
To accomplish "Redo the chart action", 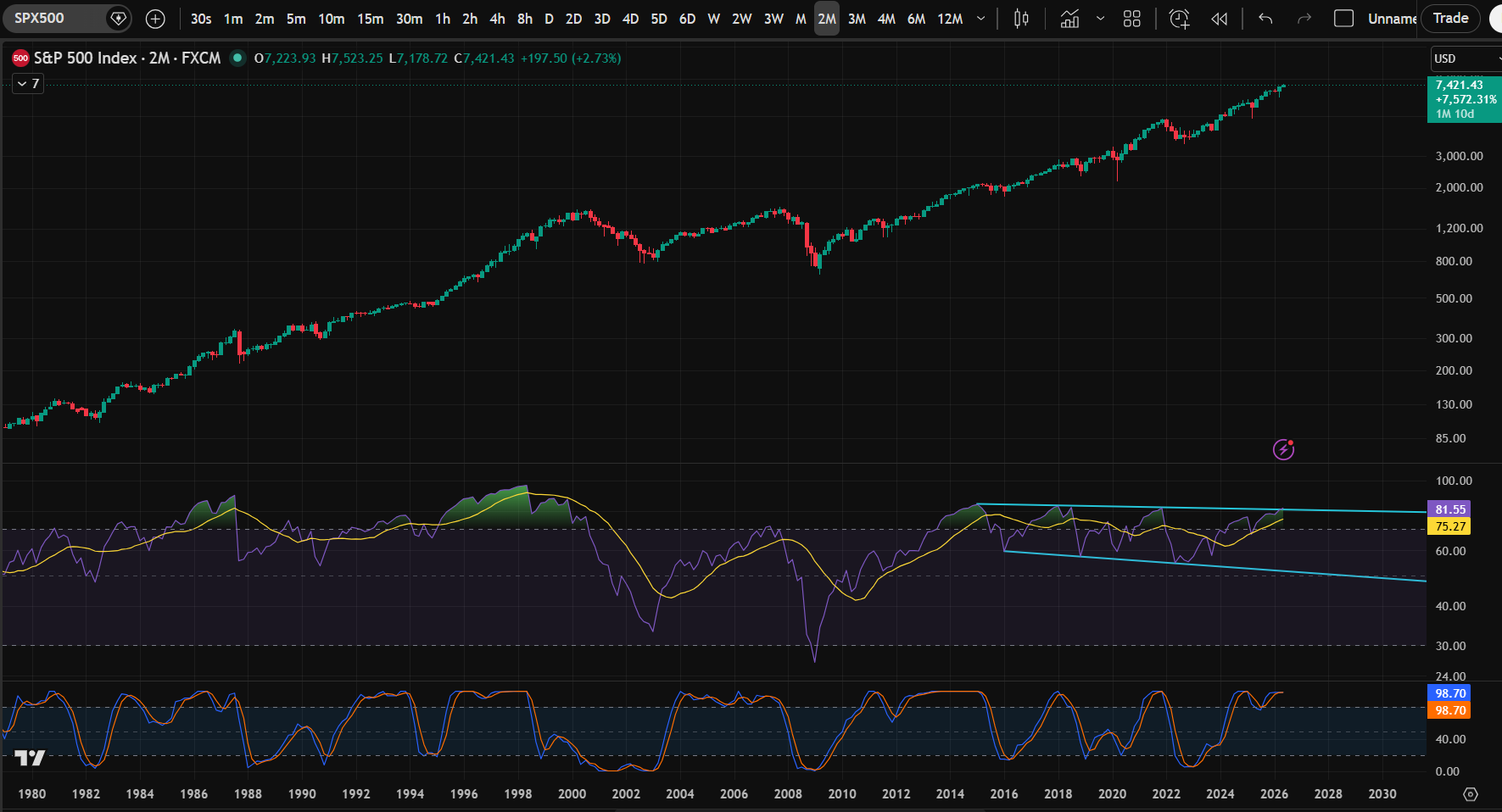I will click(1304, 19).
